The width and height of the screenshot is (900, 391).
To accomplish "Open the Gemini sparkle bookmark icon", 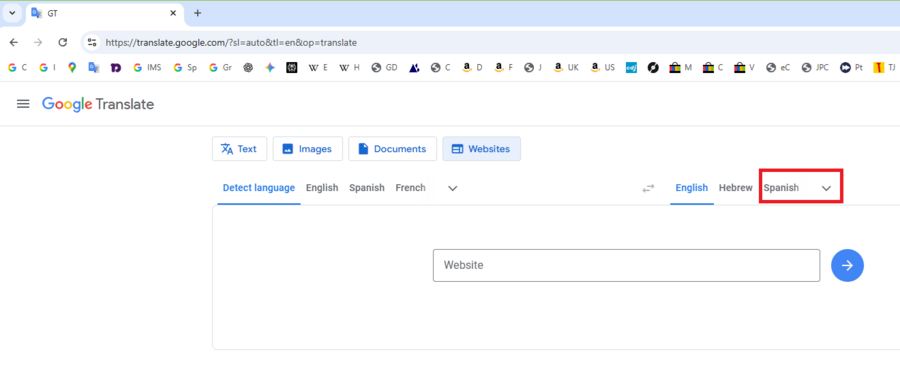I will (x=270, y=68).
